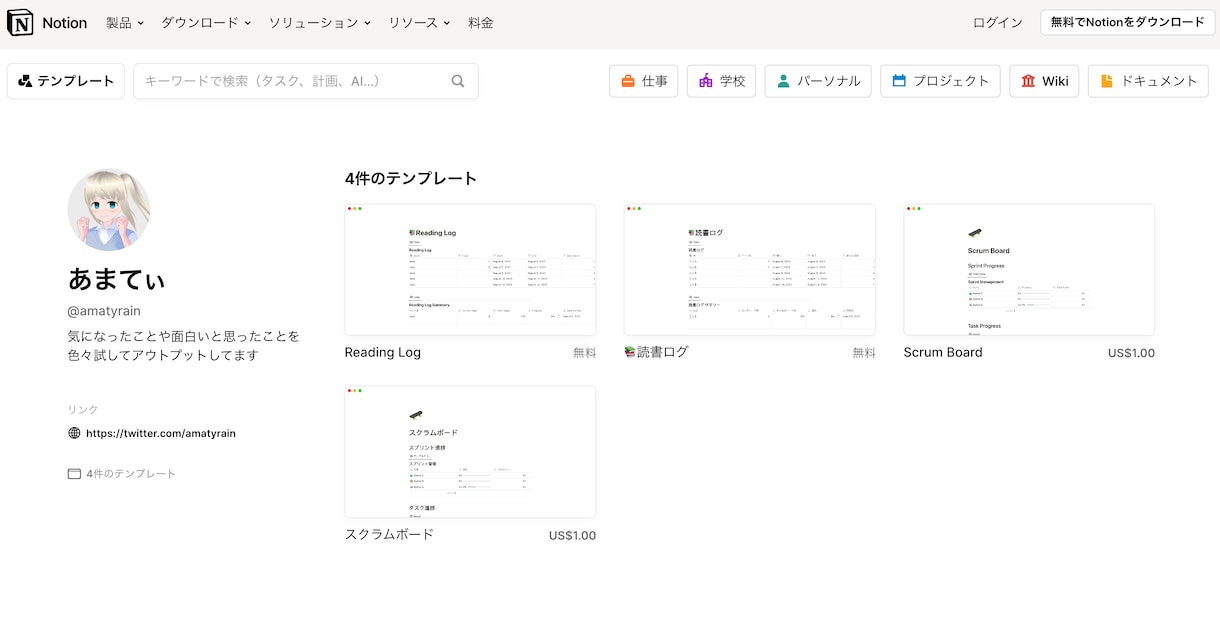This screenshot has height=629, width=1220.
Task: Click the 4件のテンプレート heading
Action: coord(411,179)
